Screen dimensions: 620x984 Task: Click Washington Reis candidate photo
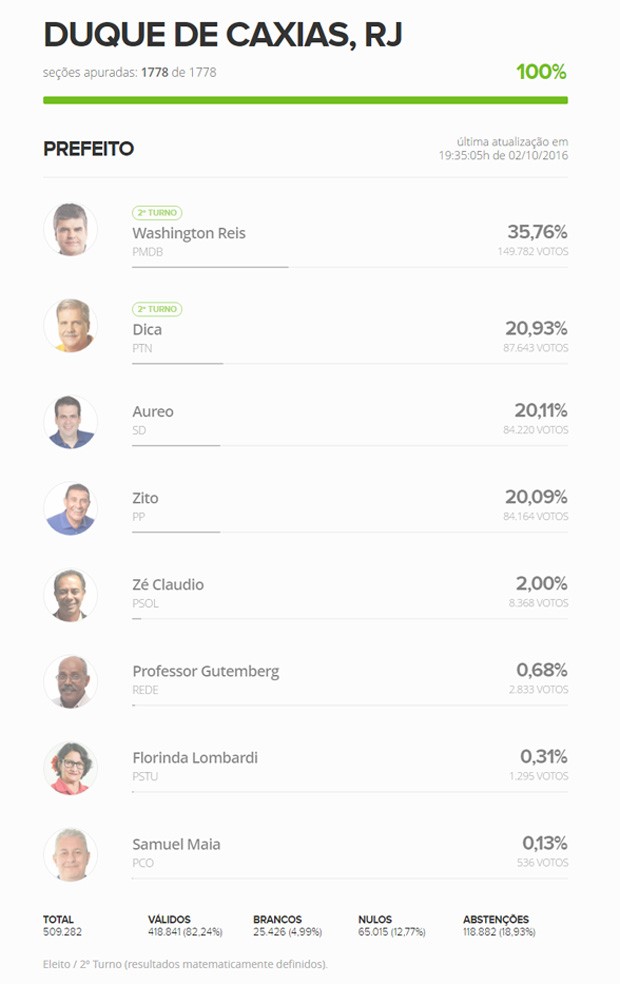point(70,229)
